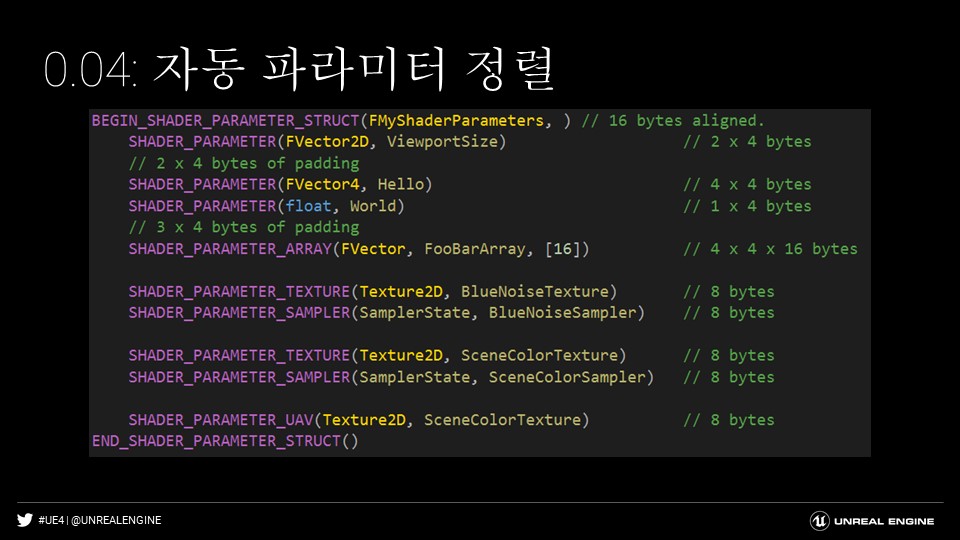The height and width of the screenshot is (540, 960).
Task: Click 'BEGIN_SHADER_PARAMETER_STRUCT' macro text
Action: tap(225, 121)
